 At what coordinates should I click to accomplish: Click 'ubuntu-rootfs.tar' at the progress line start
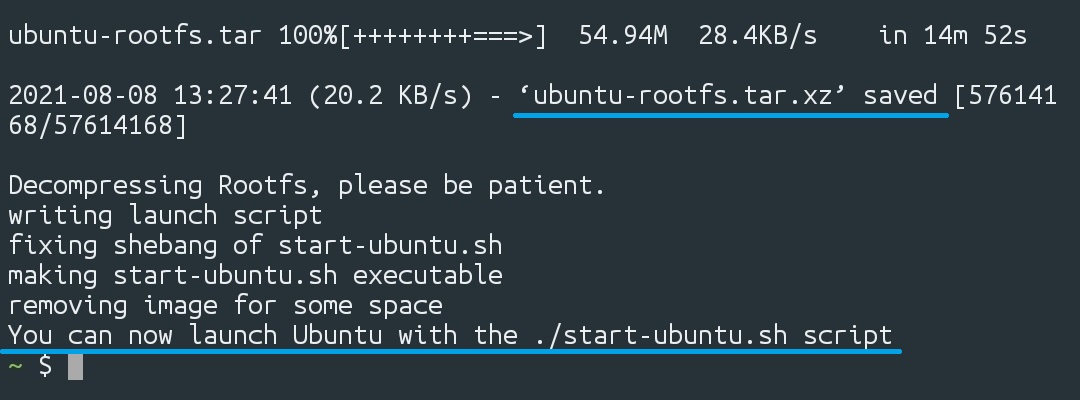click(135, 36)
